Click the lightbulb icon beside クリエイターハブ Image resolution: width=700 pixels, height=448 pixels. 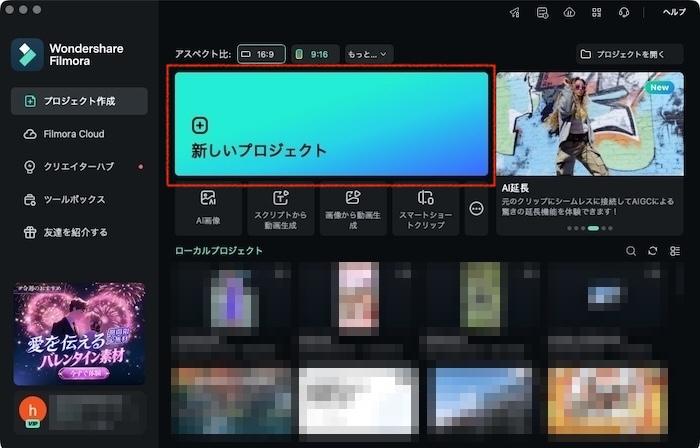point(30,167)
